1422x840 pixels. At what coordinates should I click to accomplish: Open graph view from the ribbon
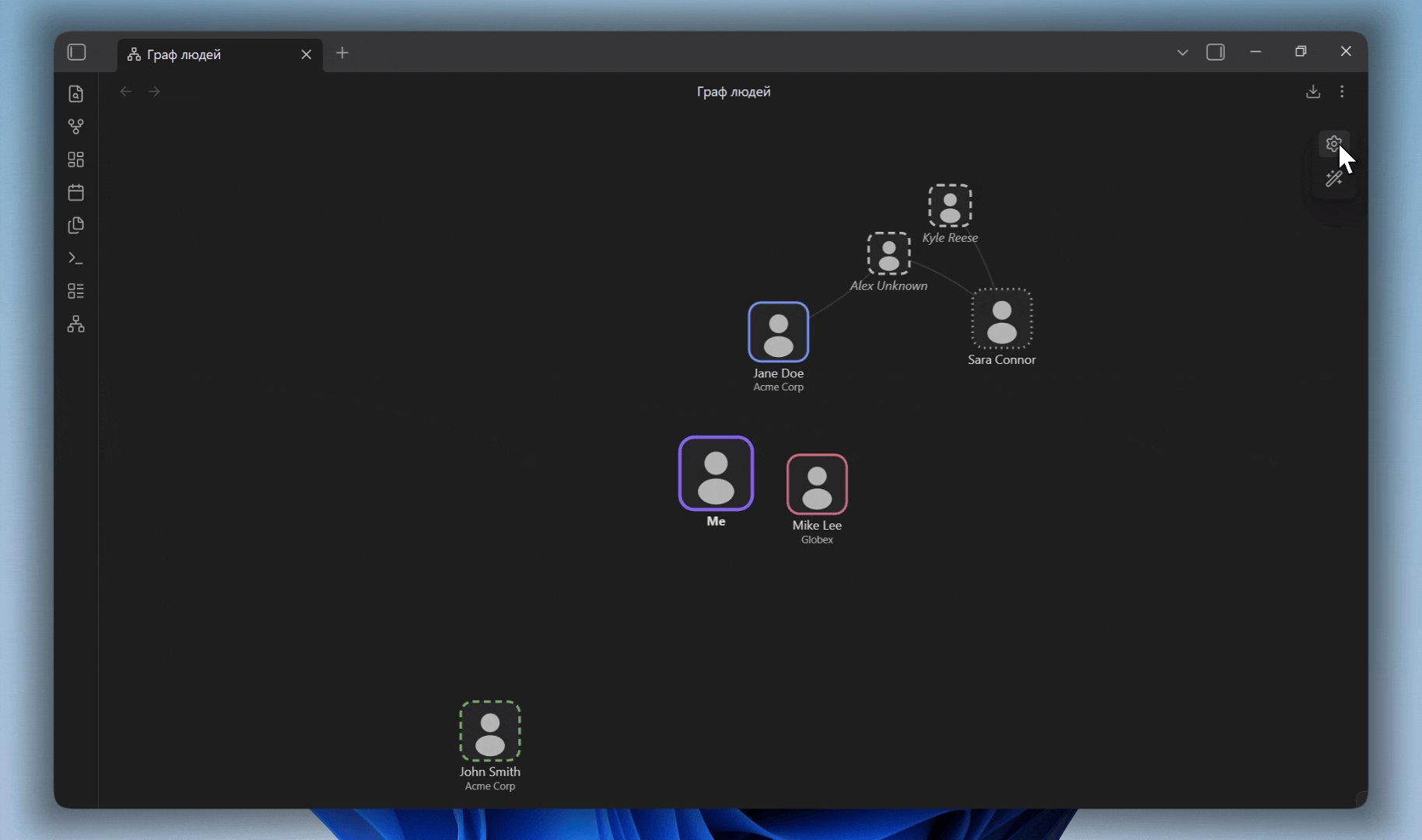click(x=75, y=127)
